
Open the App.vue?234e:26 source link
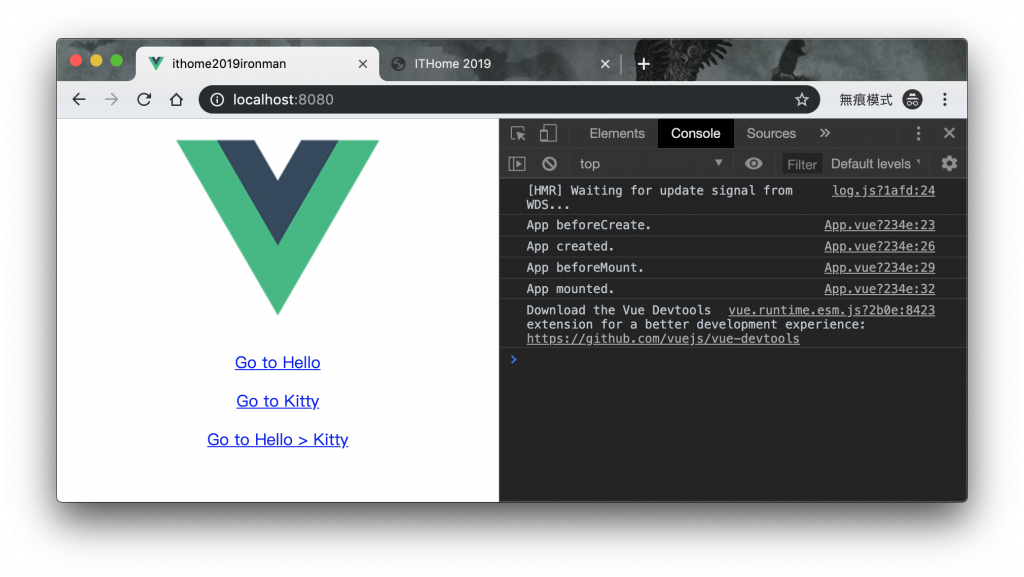pyautogui.click(x=879, y=246)
